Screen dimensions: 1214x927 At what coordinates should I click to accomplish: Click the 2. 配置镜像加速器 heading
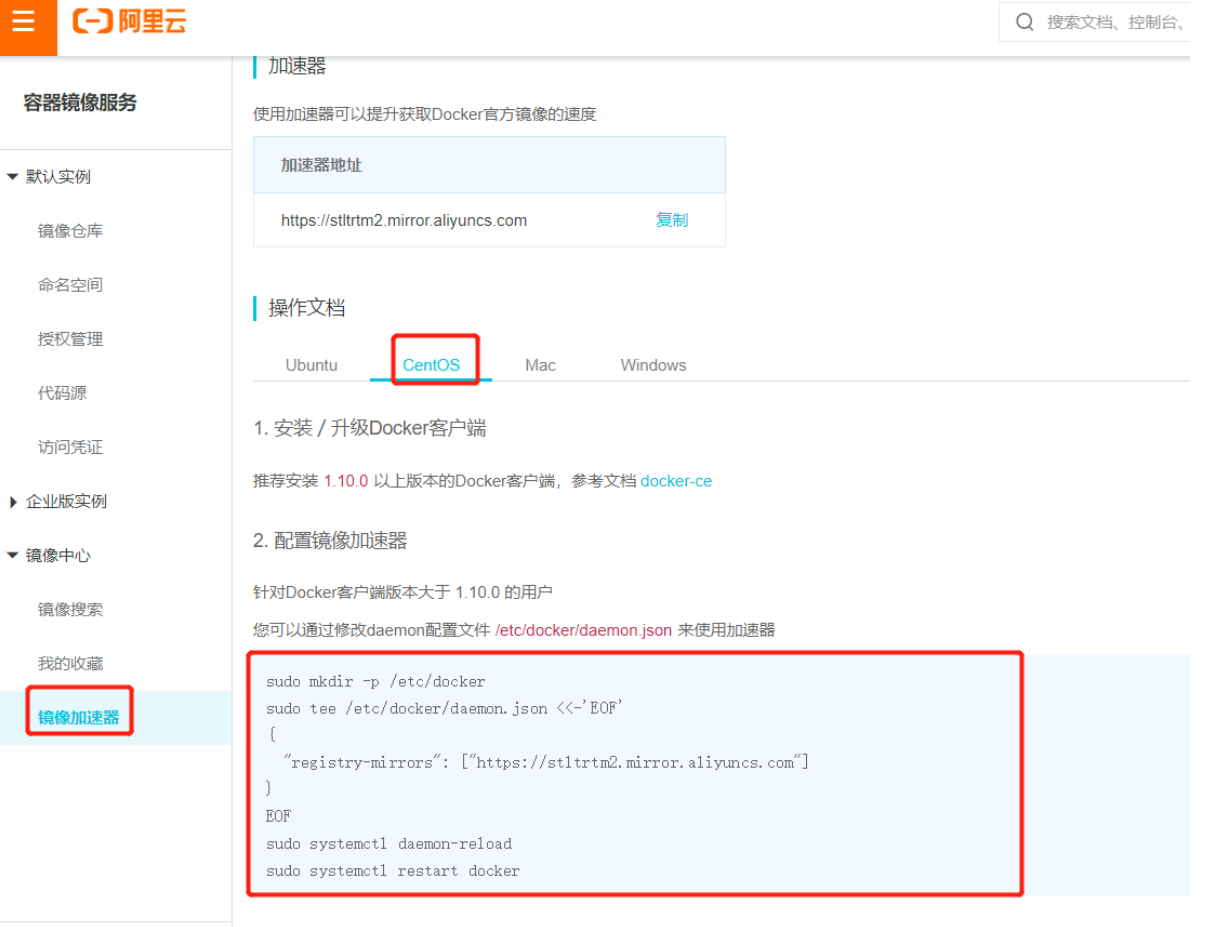330,541
